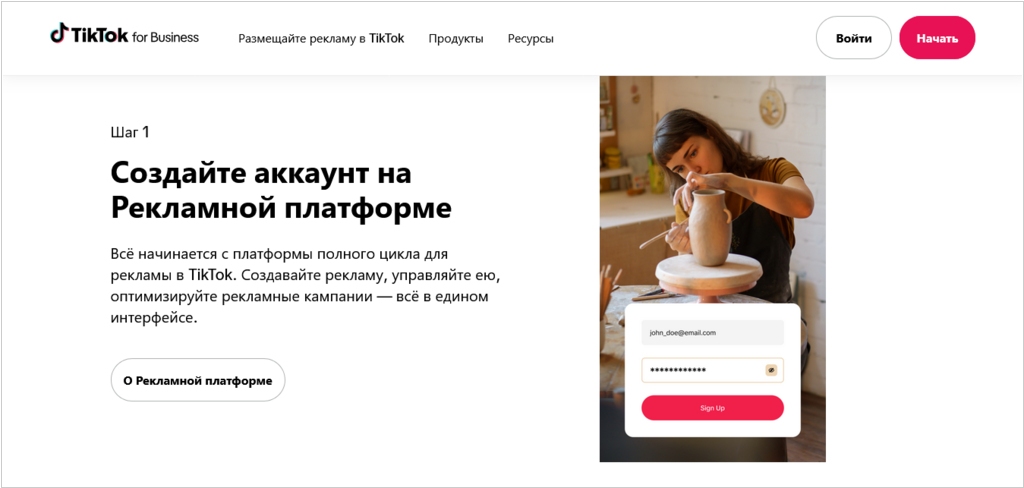Click the "Создайте аккаунт на Рекламной платформе" heading
The height and width of the screenshot is (488, 1024).
[281, 191]
